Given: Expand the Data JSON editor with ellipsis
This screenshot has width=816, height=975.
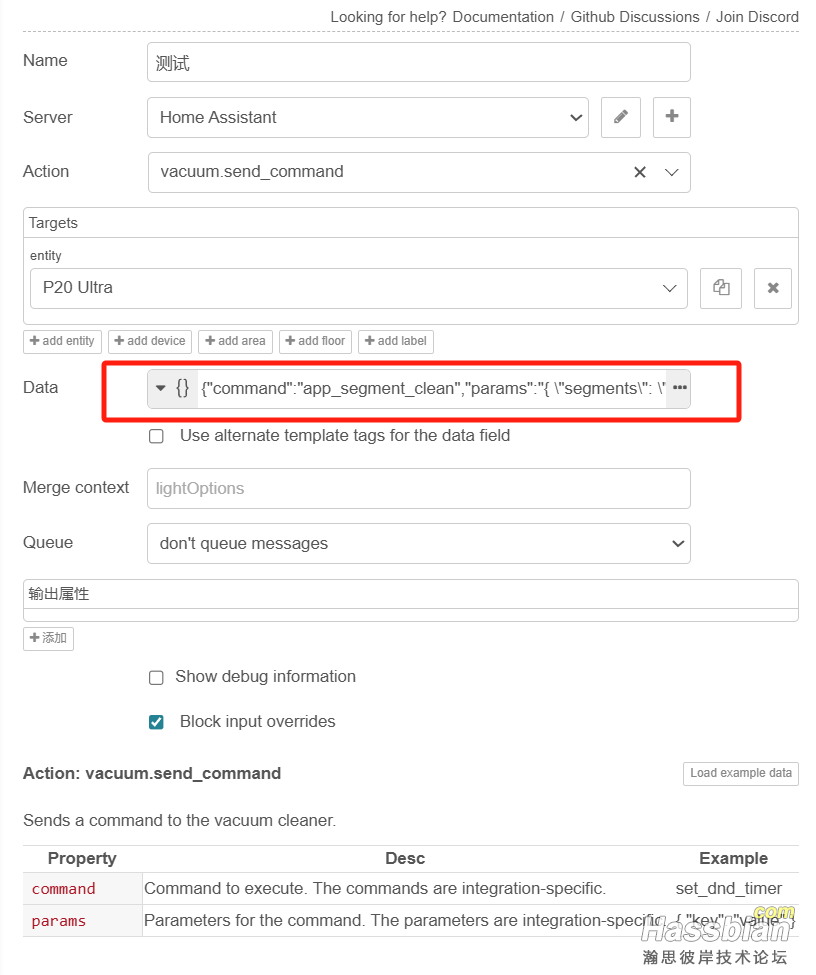Looking at the screenshot, I should pos(679,388).
